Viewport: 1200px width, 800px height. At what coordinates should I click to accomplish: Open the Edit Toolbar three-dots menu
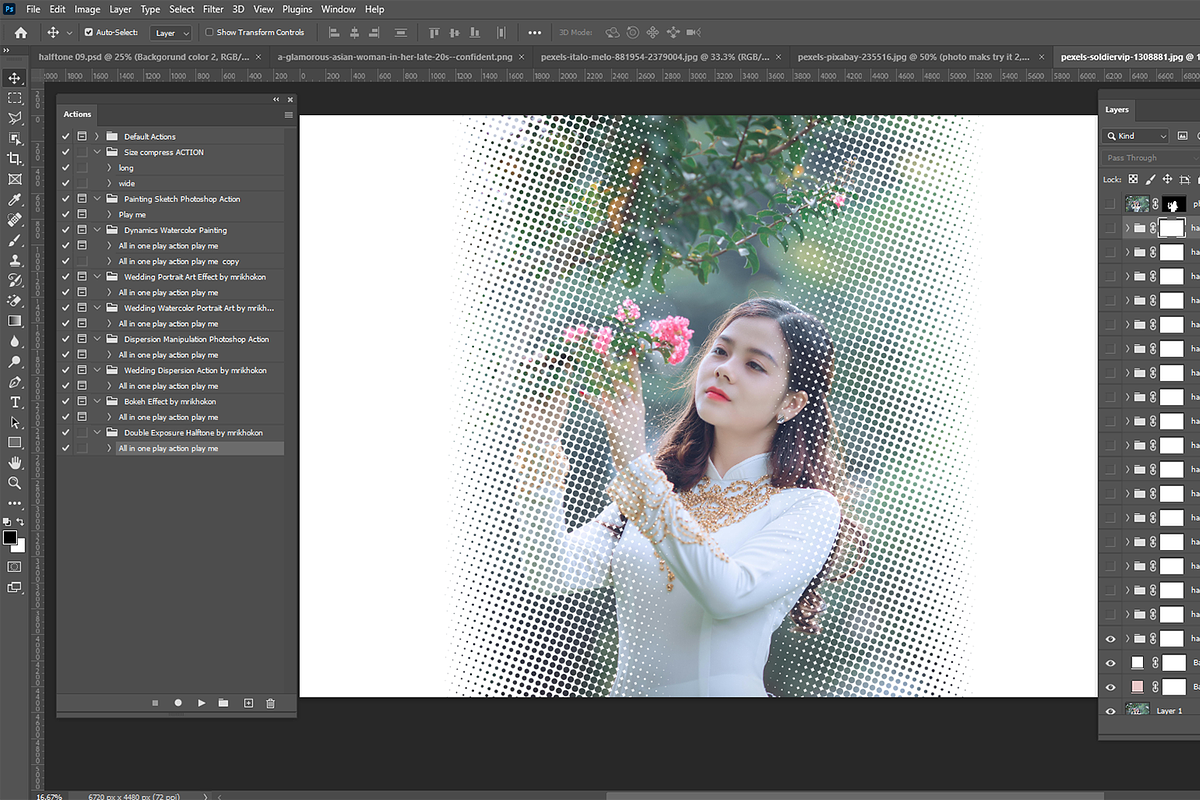tap(15, 503)
